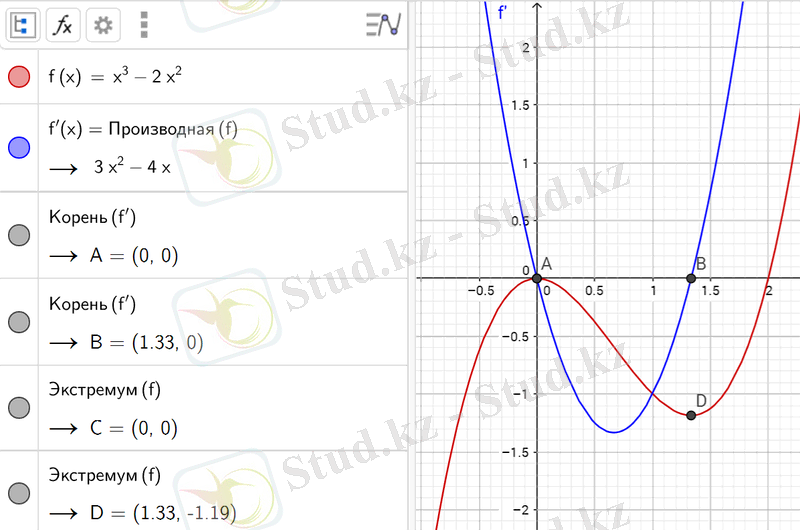Click the x-axis label −0.5
This screenshot has width=800, height=530.
coord(481,291)
